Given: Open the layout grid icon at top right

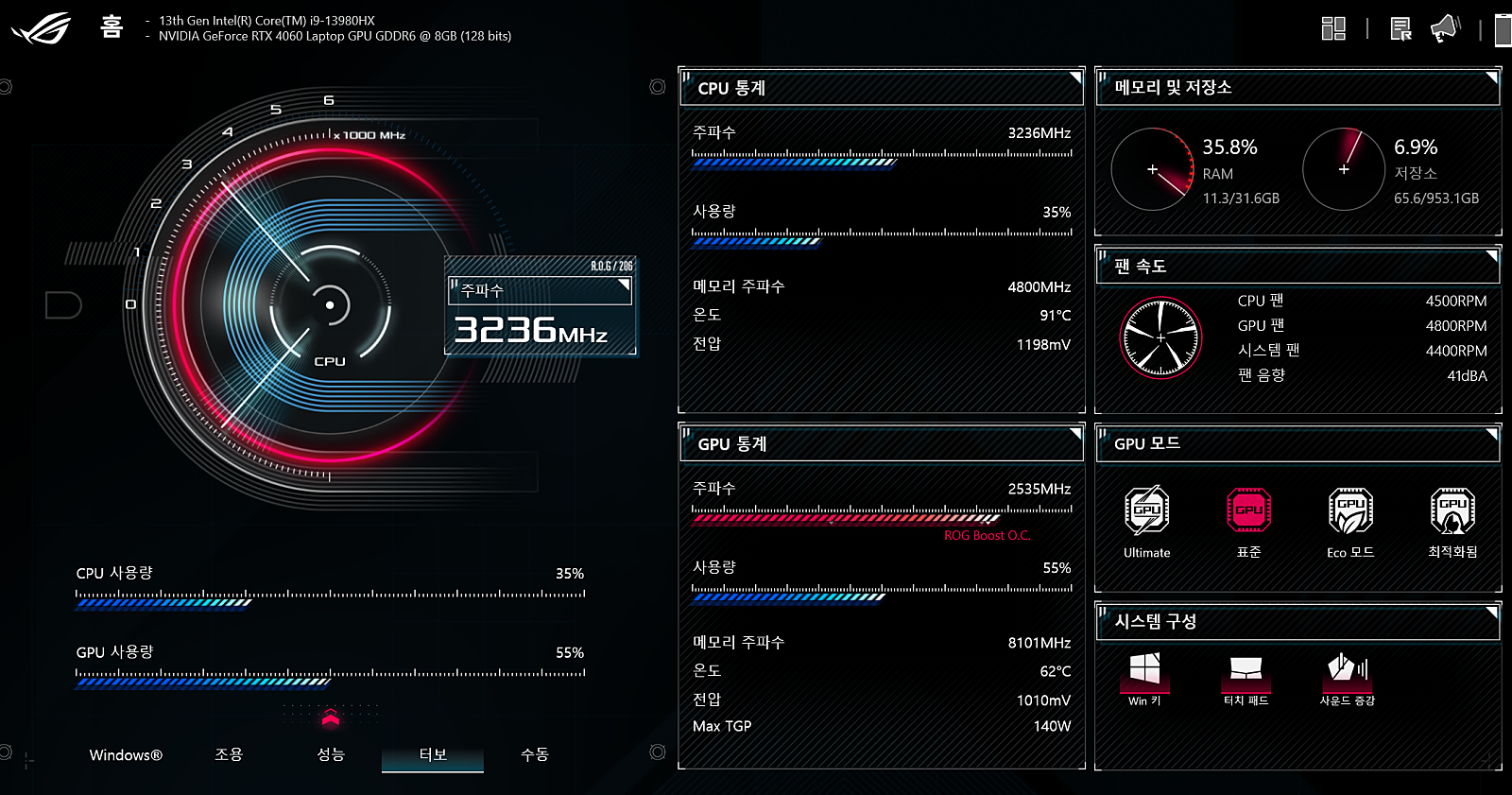Looking at the screenshot, I should tap(1333, 28).
